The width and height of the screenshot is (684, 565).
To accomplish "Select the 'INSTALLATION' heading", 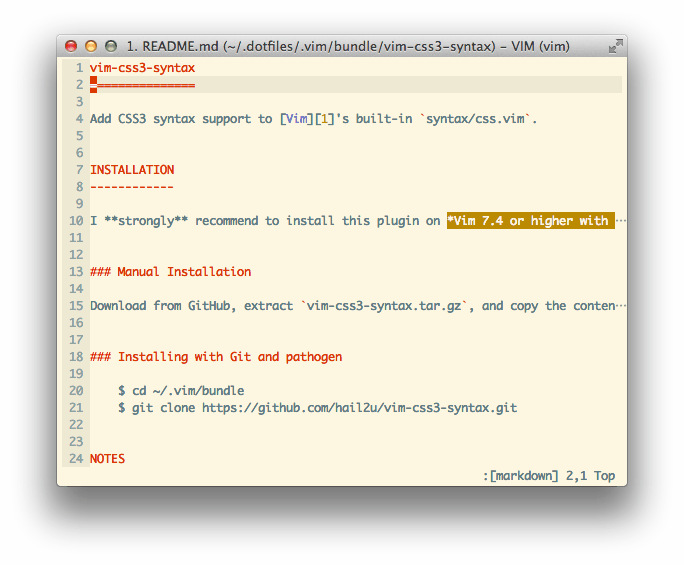I will coord(132,170).
